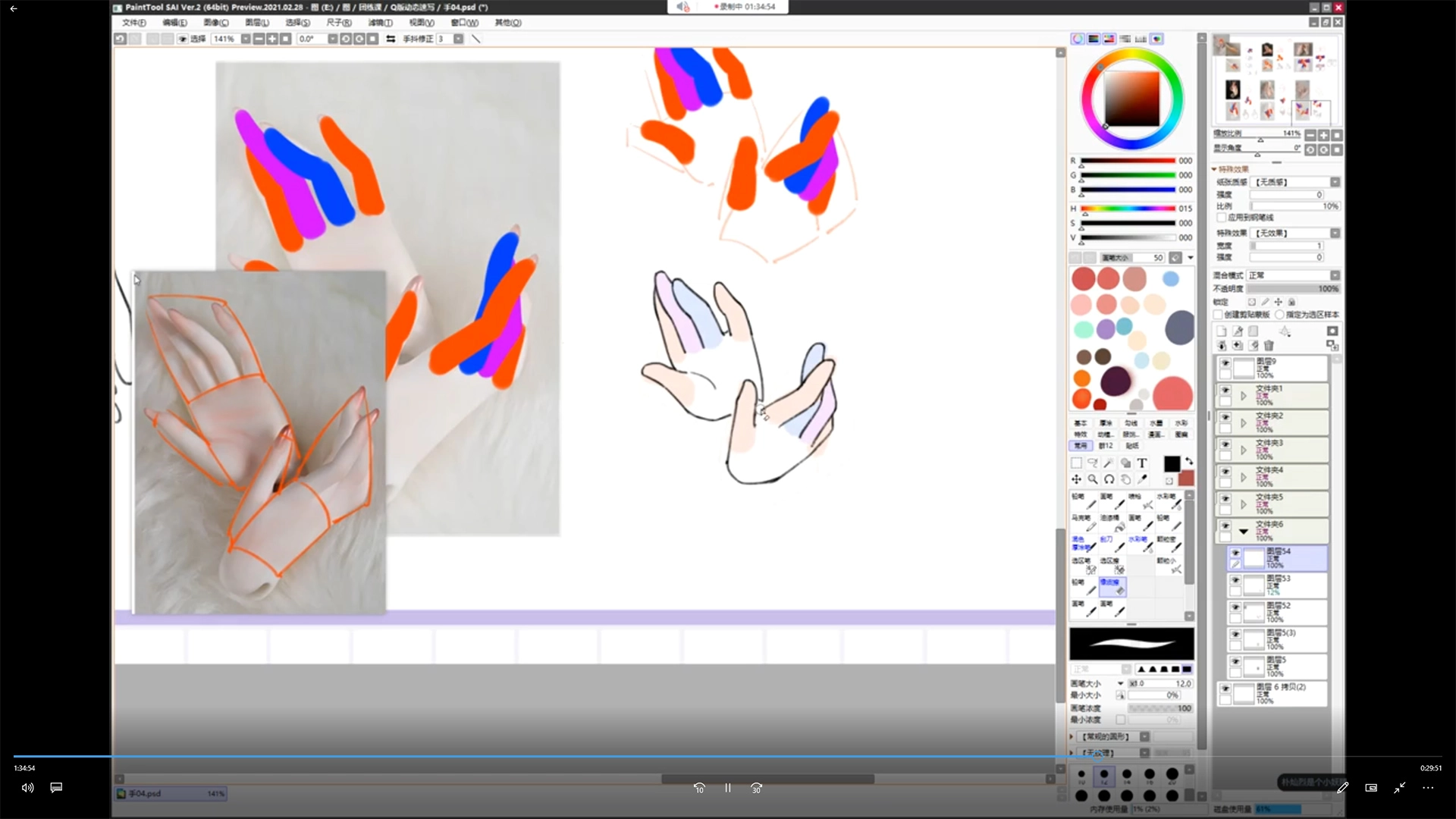Select the Zoom magnifier tool

1093,479
